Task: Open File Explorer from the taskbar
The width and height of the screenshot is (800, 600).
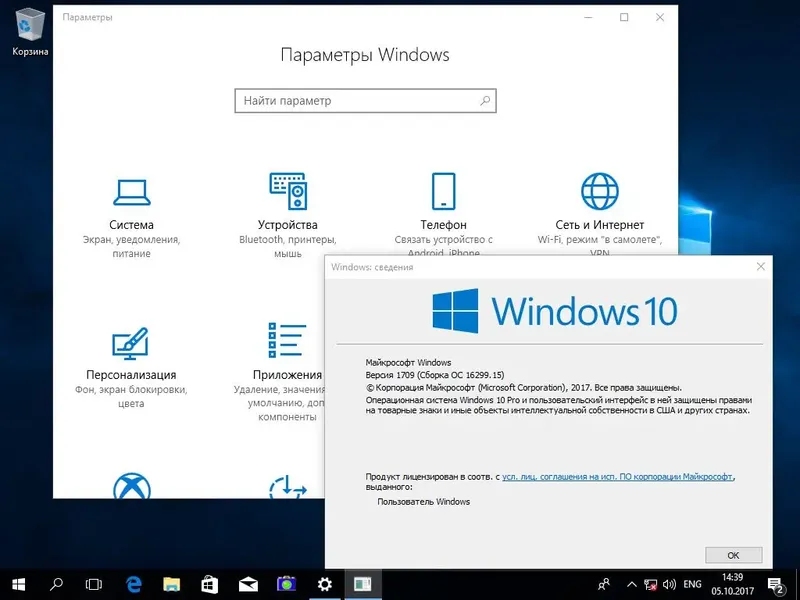Action: coord(172,584)
